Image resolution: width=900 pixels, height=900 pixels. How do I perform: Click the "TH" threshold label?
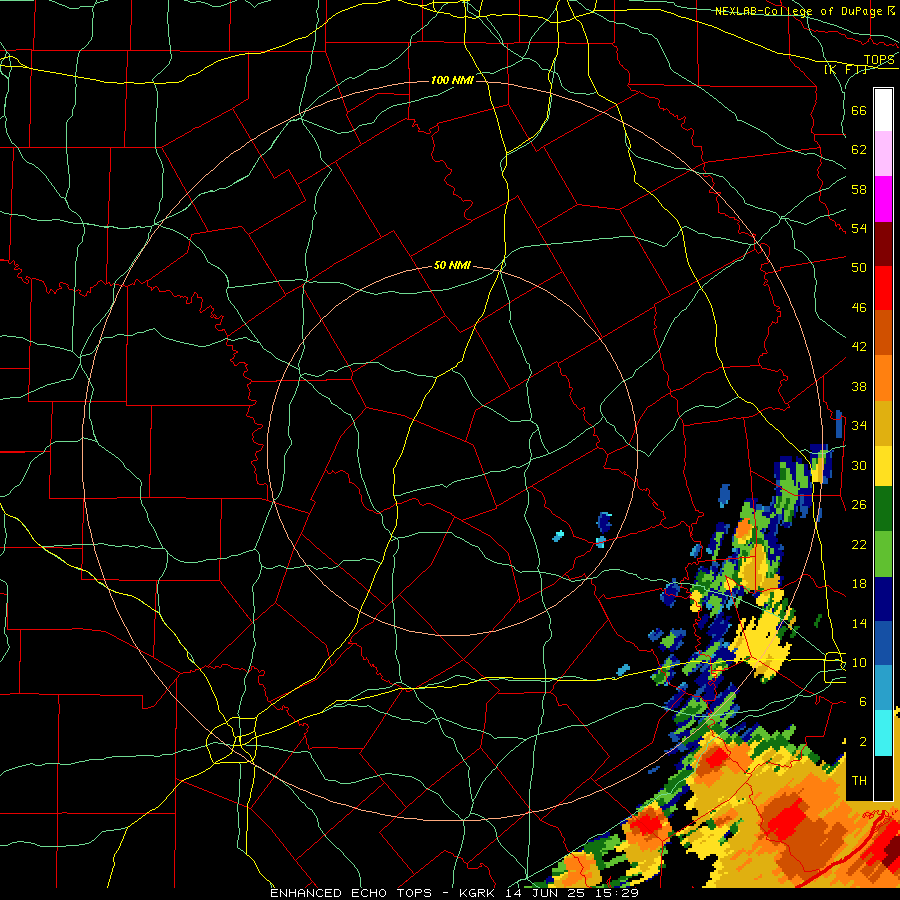859,781
